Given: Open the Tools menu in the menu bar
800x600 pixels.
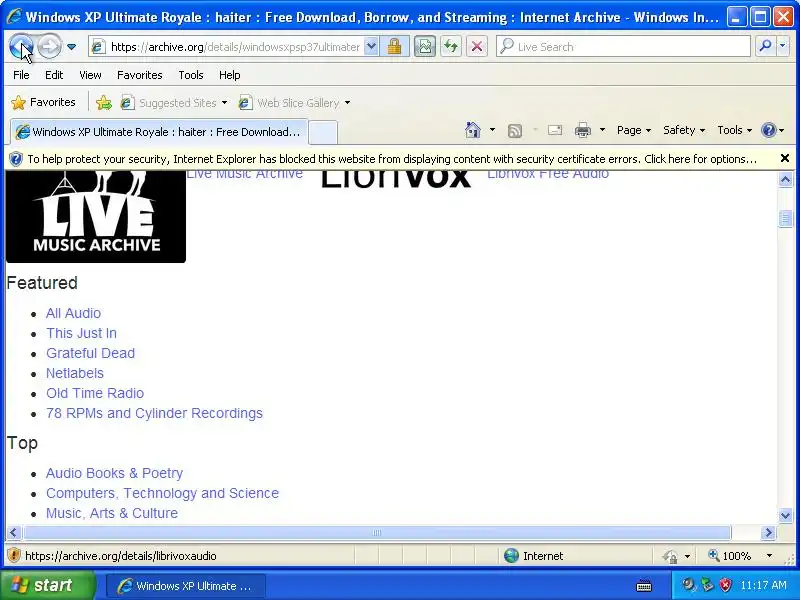Looking at the screenshot, I should [x=190, y=75].
